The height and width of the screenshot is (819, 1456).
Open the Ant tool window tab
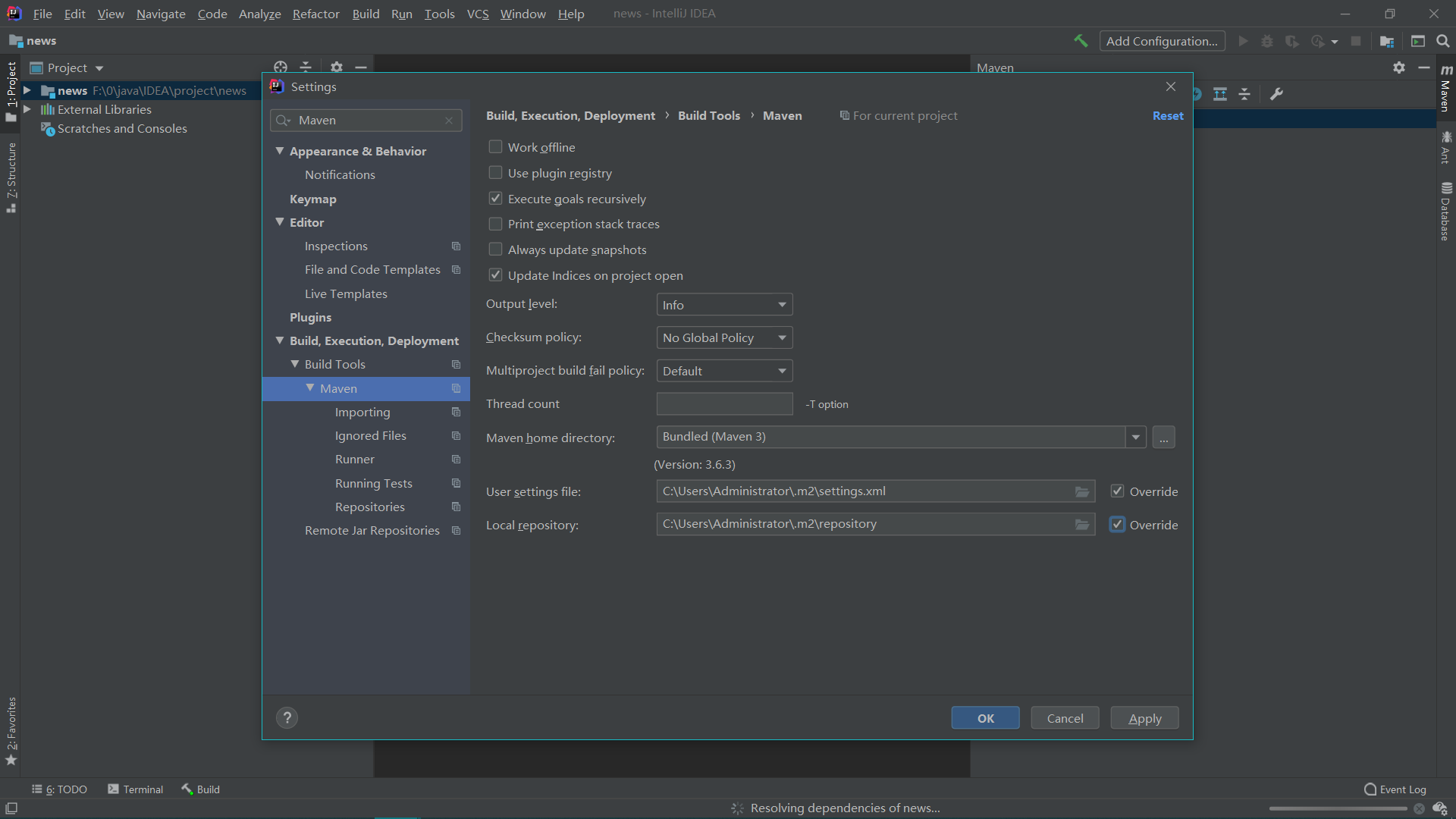click(x=1446, y=147)
